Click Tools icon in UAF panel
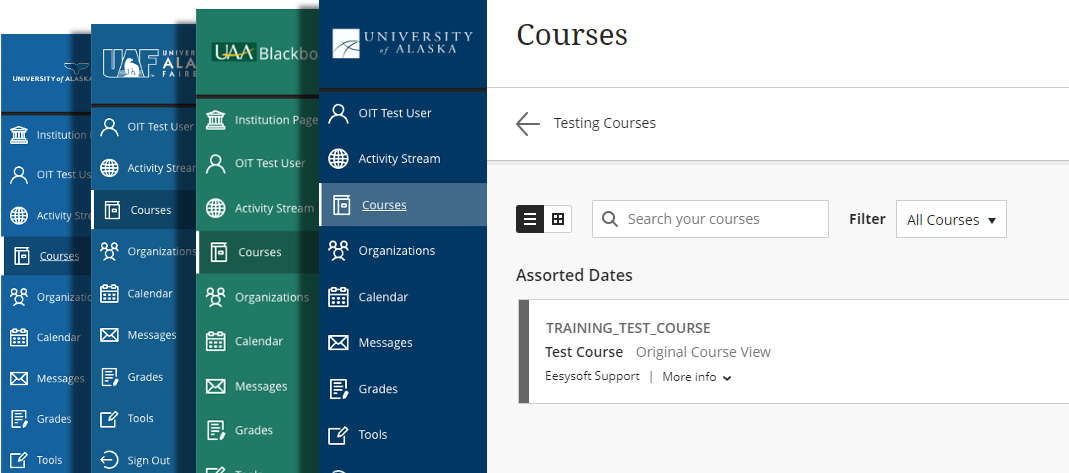1069x473 pixels. tap(109, 418)
